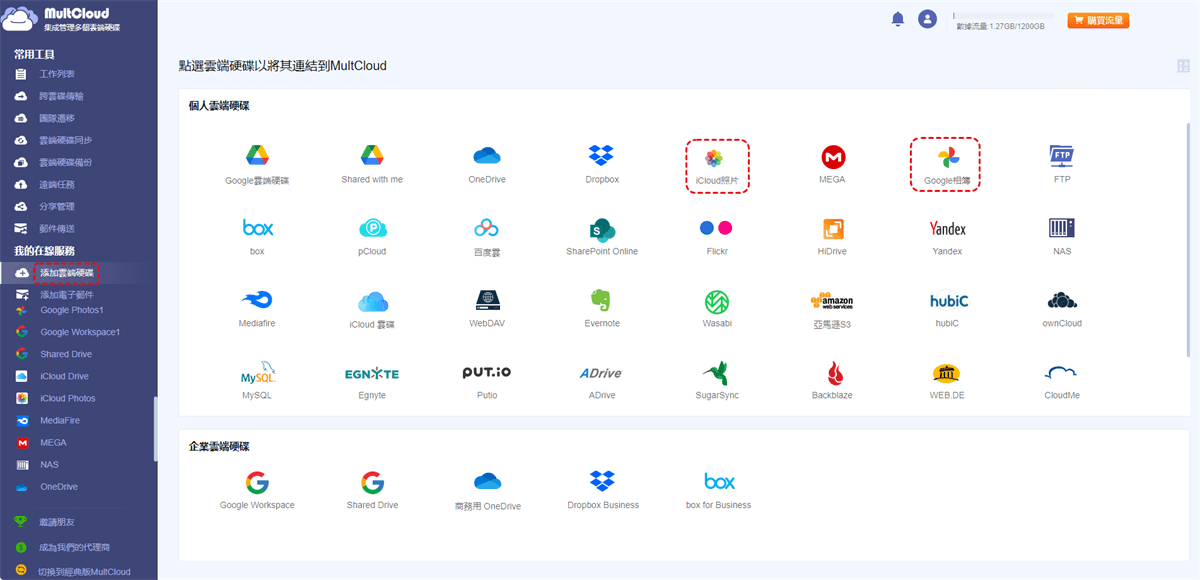Open Google Workspace1 in sidebar
1200x580 pixels.
(x=78, y=332)
